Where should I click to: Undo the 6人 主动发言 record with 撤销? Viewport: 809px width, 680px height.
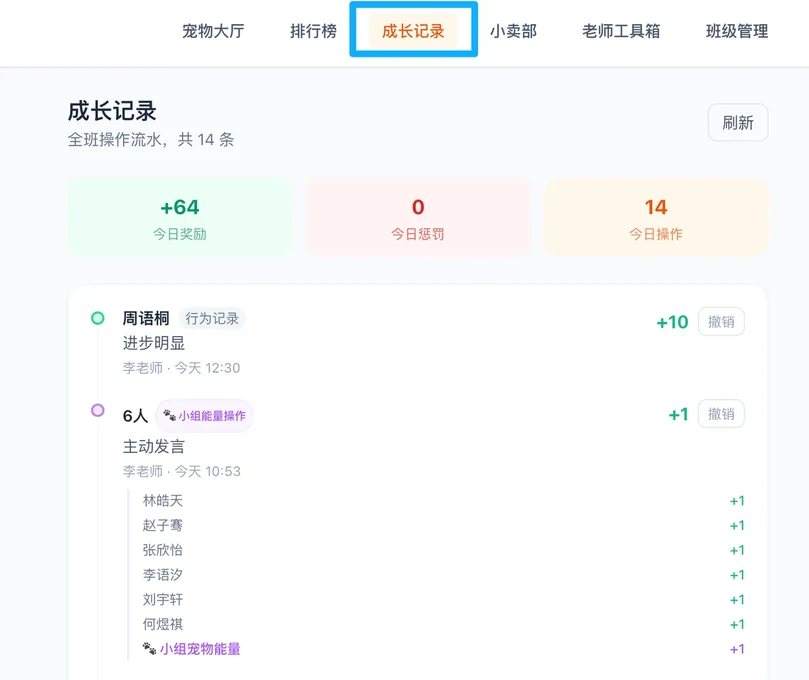(721, 414)
